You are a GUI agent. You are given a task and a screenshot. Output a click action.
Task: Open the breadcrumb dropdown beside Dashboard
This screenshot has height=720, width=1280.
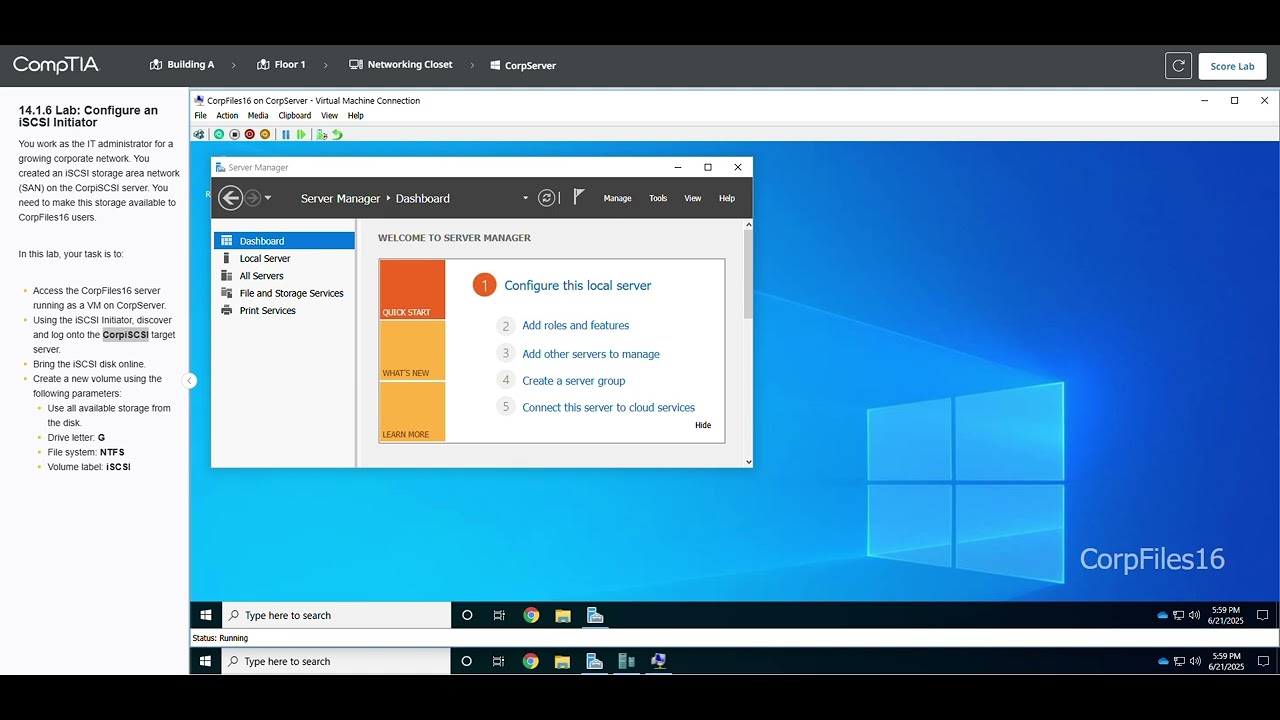[x=525, y=198]
